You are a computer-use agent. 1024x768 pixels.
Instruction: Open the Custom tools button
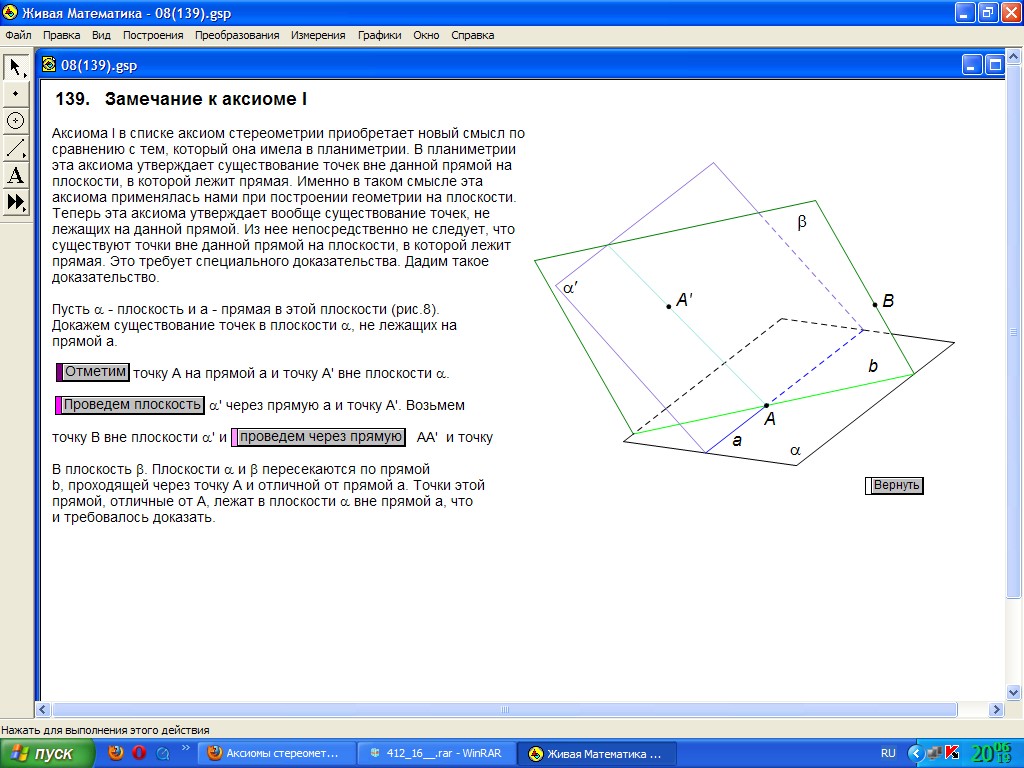tap(15, 202)
